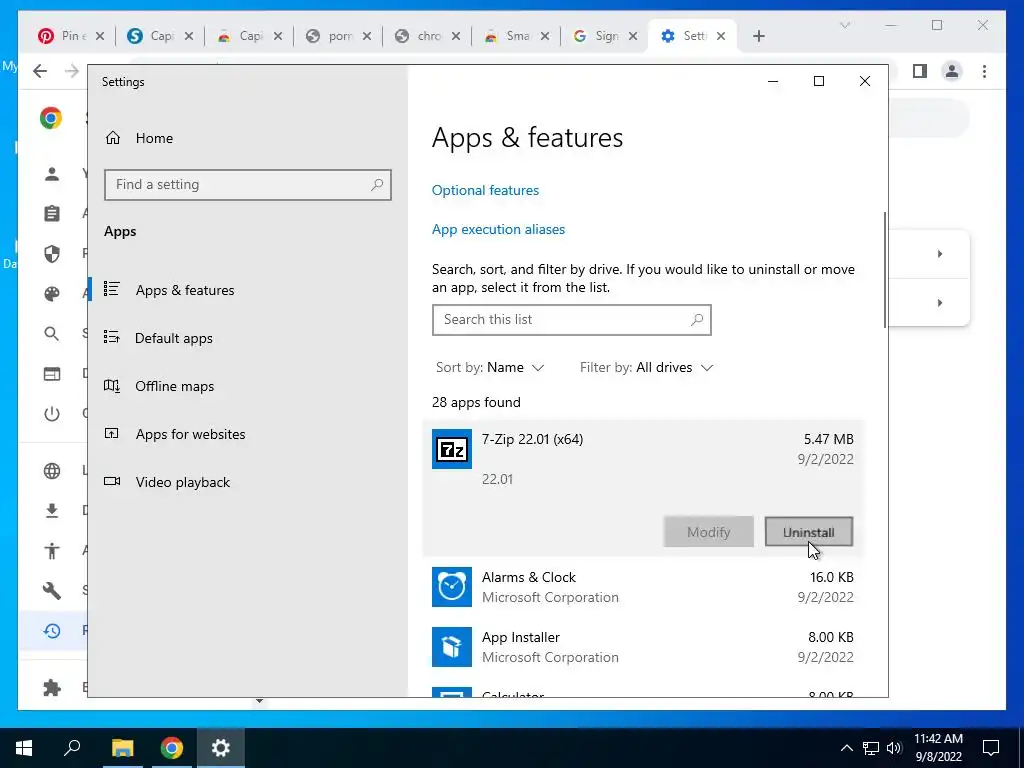1024x768 pixels.
Task: Open a new Chrome tab
Action: [758, 36]
